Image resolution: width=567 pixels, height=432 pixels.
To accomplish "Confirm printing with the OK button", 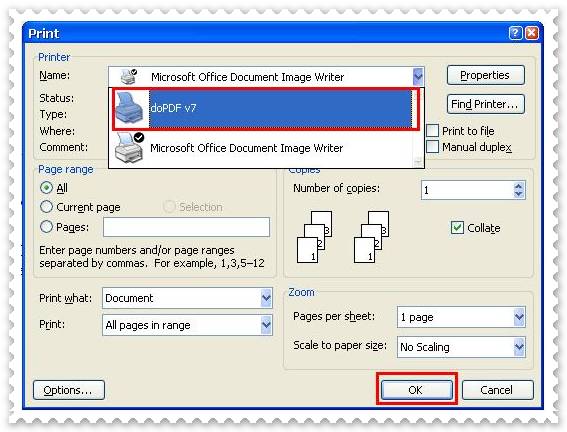I will (416, 390).
